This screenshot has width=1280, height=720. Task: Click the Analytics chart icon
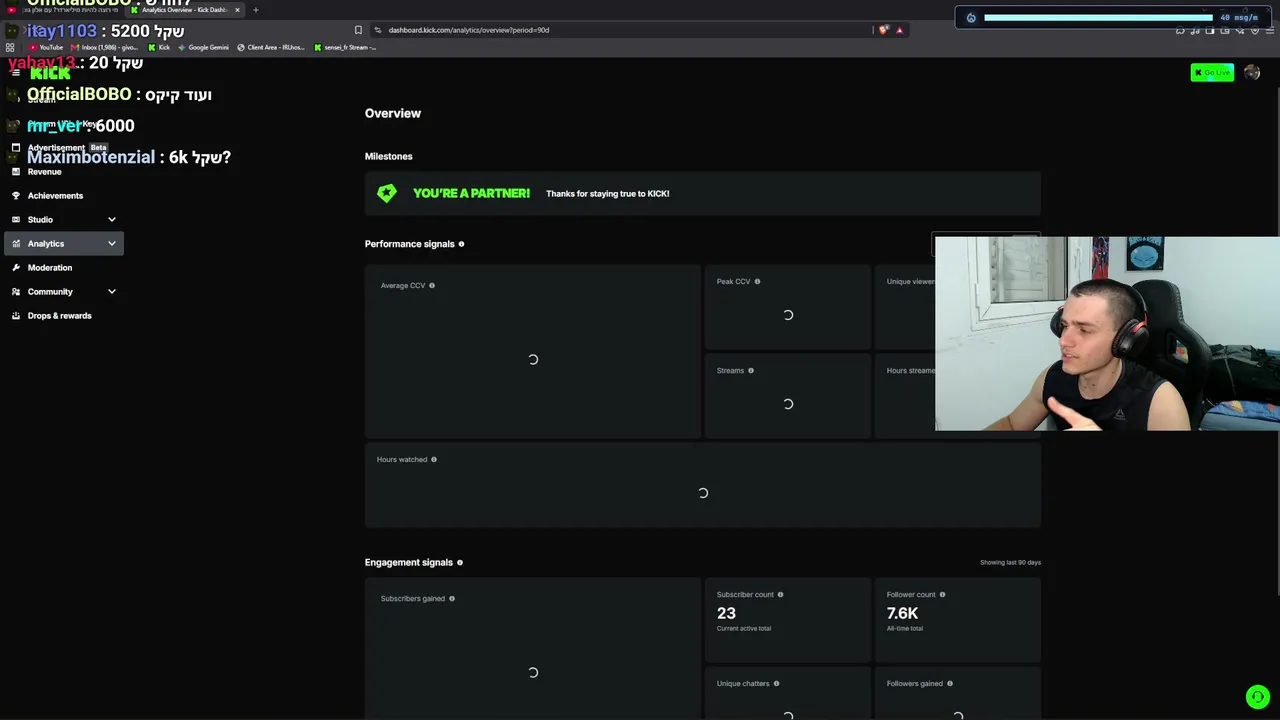(15, 244)
